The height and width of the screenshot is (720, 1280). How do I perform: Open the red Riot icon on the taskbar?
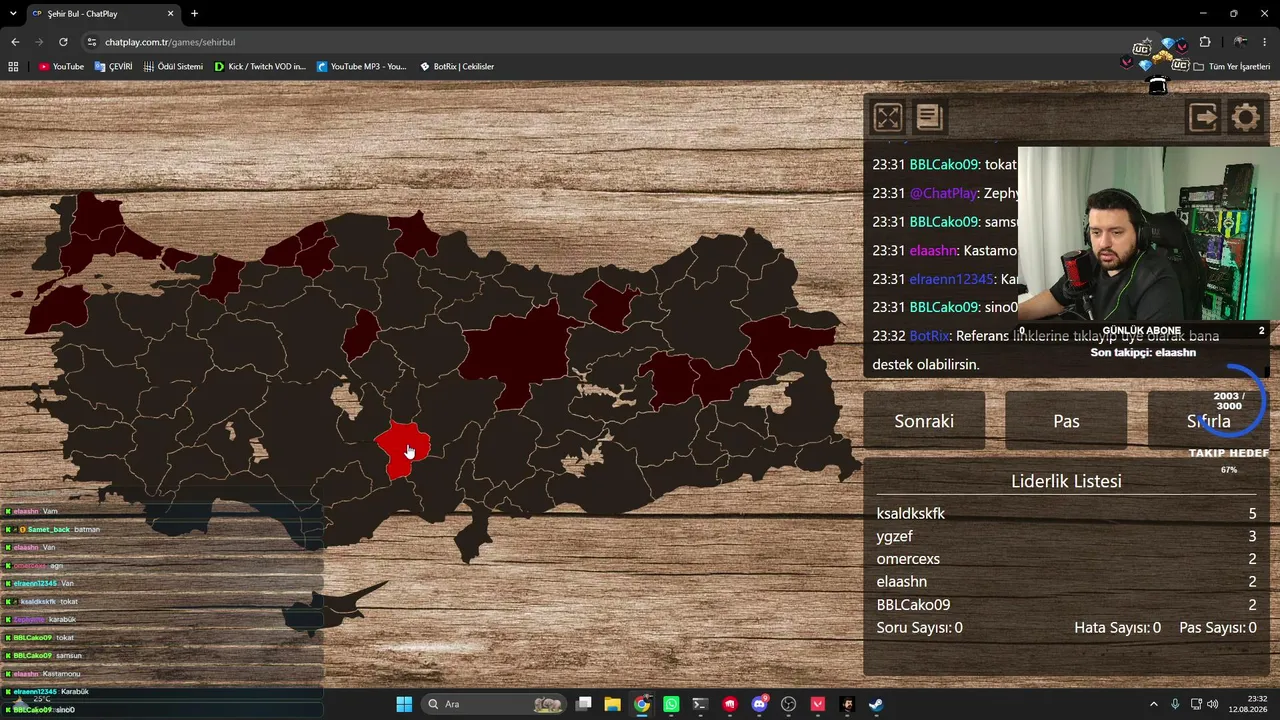(x=730, y=704)
